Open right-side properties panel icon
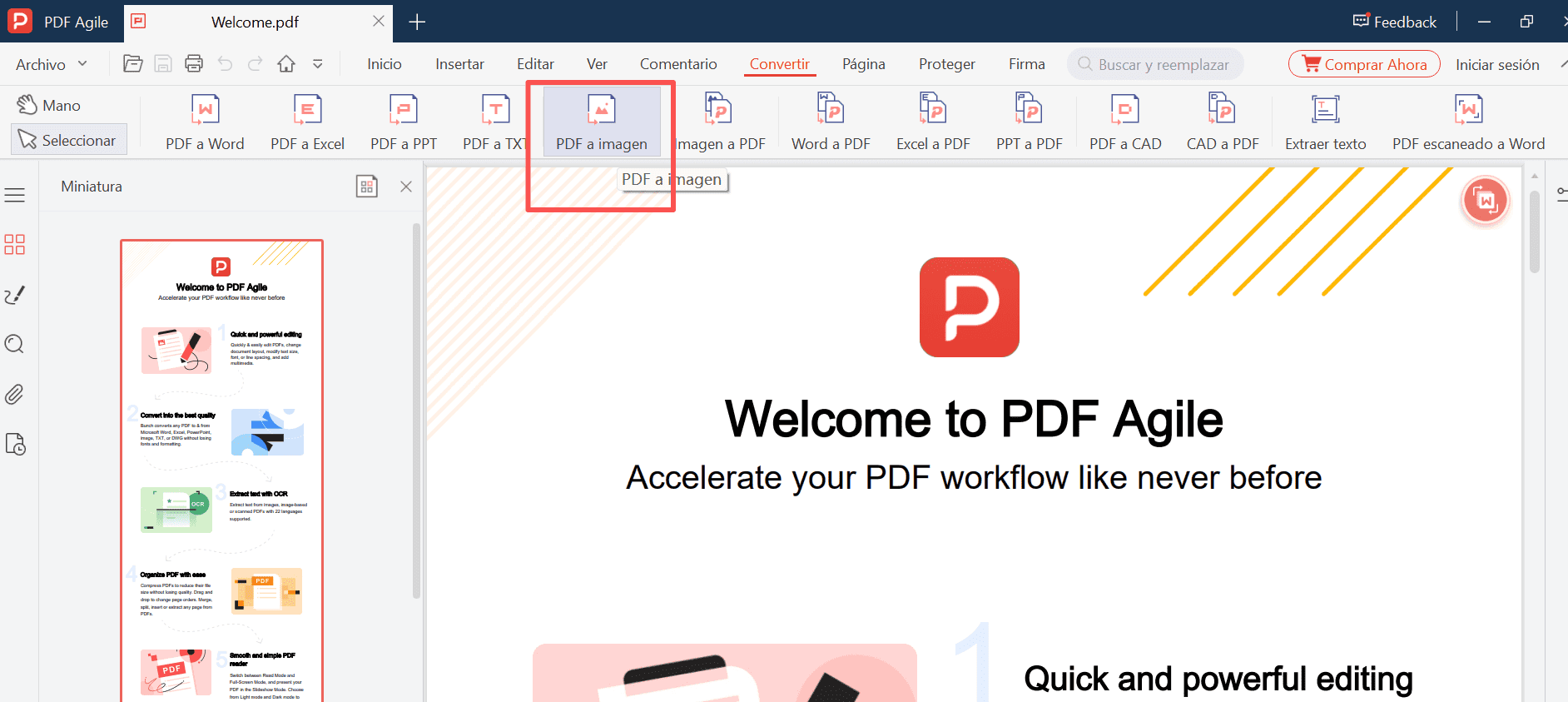The image size is (1568, 702). pyautogui.click(x=1561, y=195)
